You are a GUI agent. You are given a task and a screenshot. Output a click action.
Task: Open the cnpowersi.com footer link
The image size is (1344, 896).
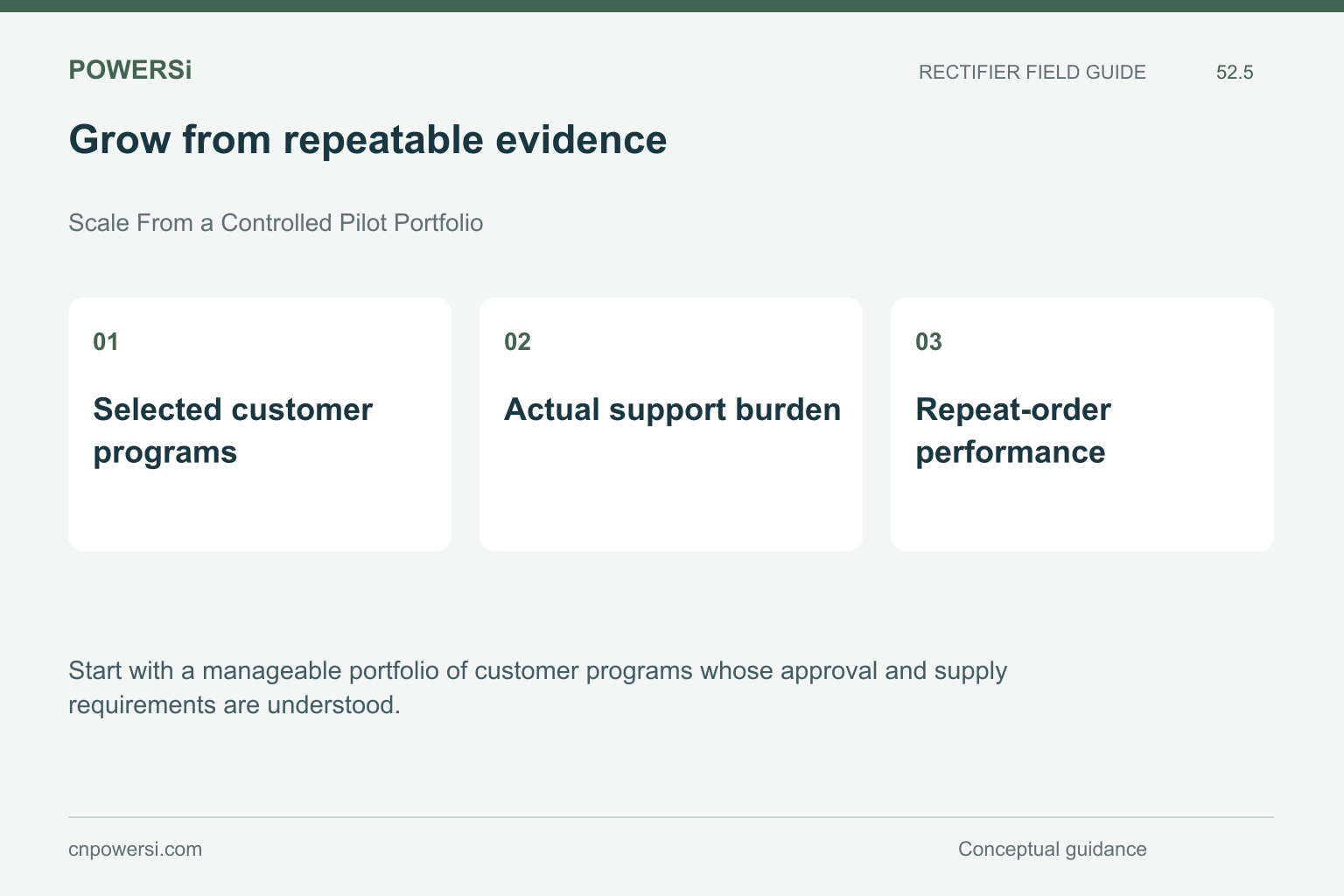click(135, 850)
